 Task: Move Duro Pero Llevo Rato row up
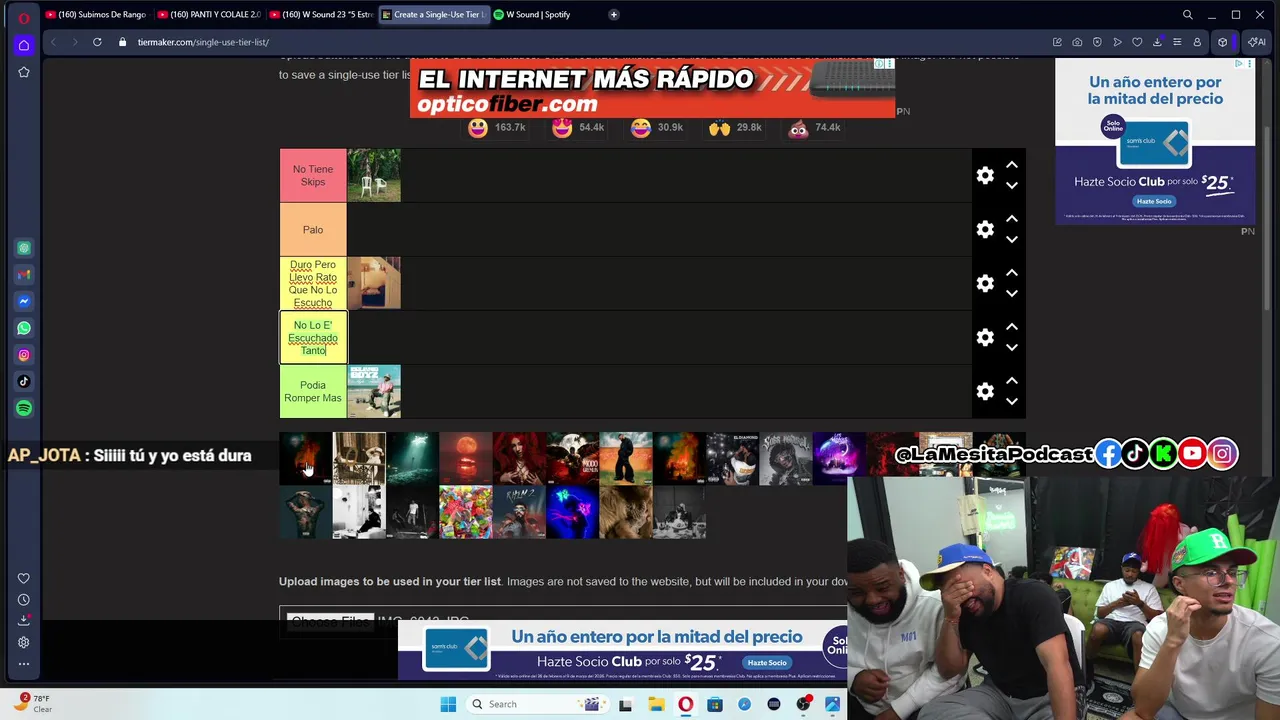click(1012, 273)
